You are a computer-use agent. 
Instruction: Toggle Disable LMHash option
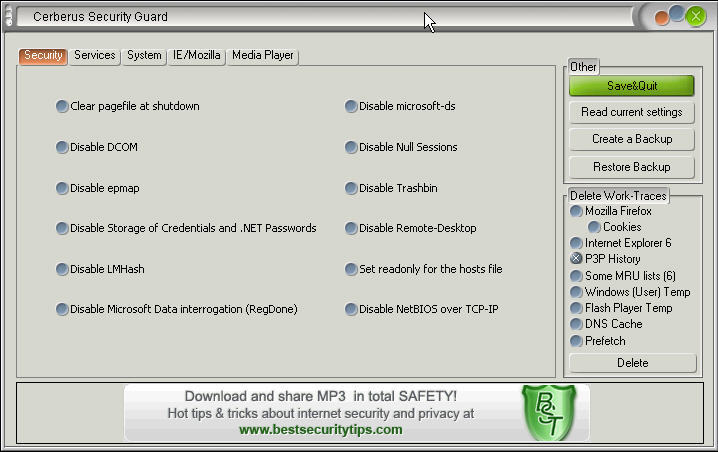pos(62,269)
